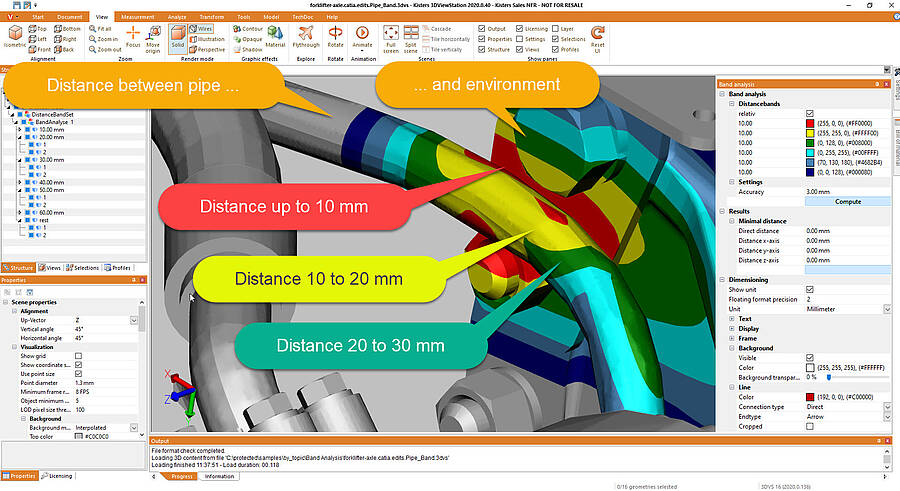The width and height of the screenshot is (900, 491).
Task: Click Fit all in the Zoom group
Action: click(100, 29)
